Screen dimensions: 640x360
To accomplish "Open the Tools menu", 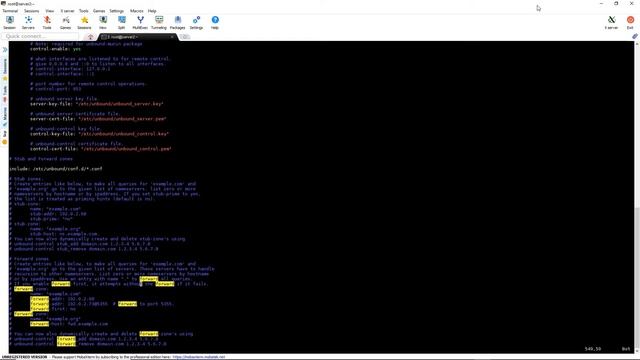I will coord(84,11).
